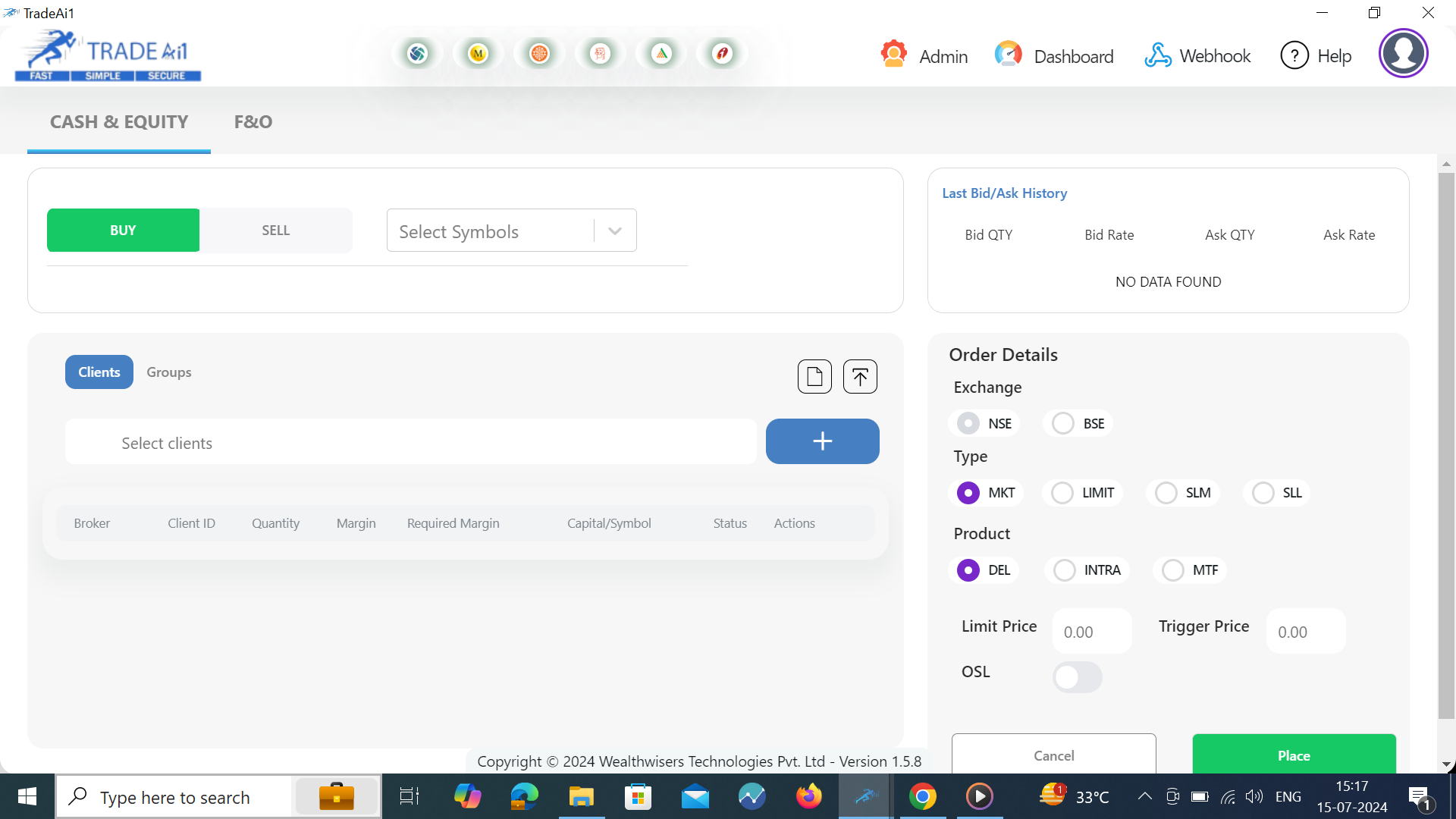Open the Mail app on the taskbar

695,796
